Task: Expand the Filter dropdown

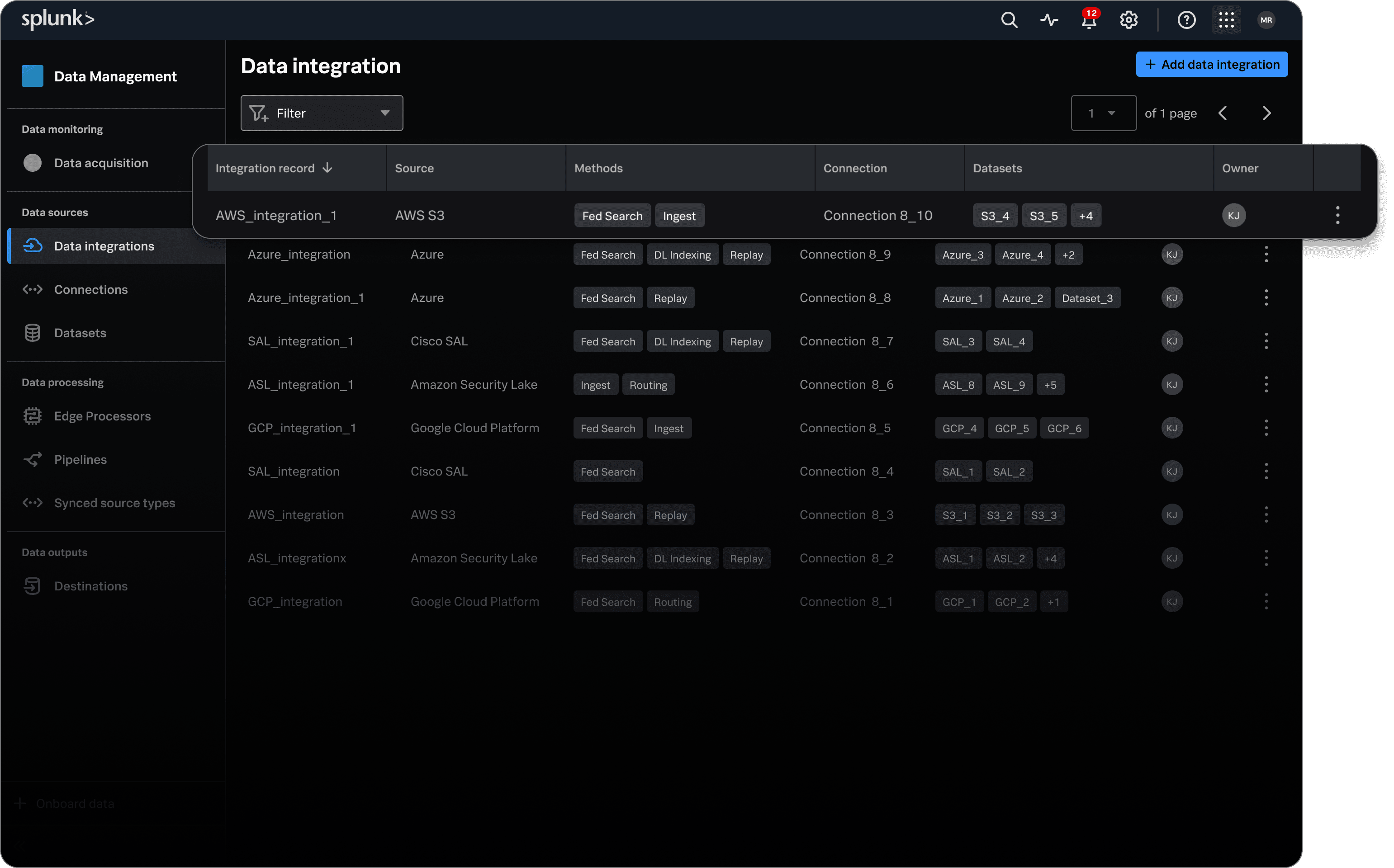Action: tap(322, 113)
